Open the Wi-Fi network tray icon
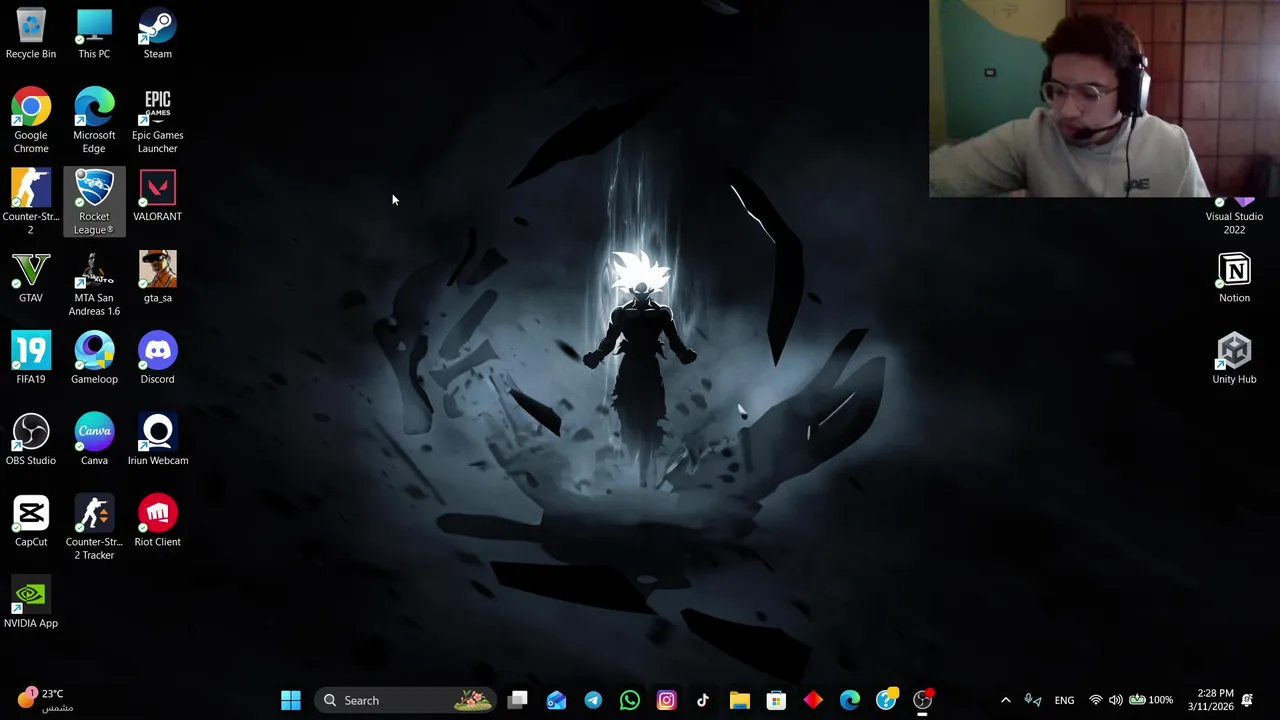The image size is (1280, 720). [x=1096, y=700]
